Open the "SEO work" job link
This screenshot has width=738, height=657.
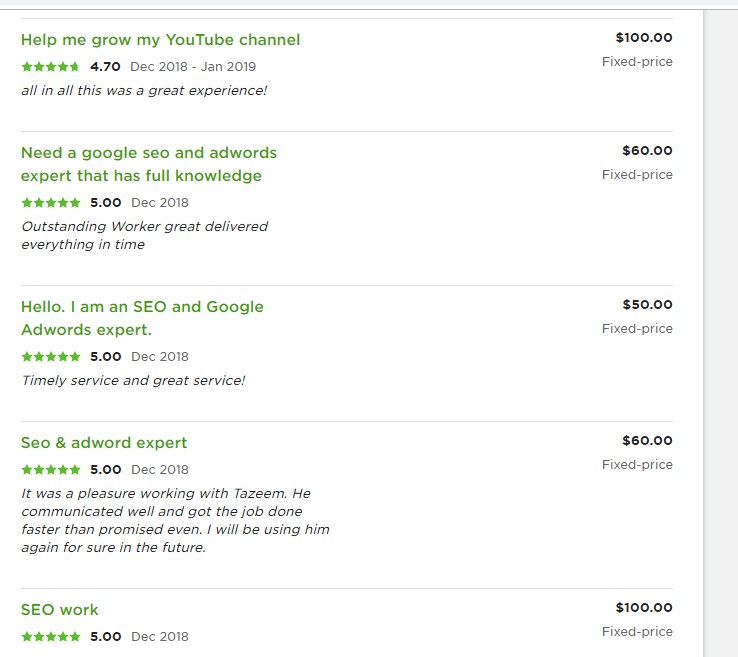pyautogui.click(x=60, y=610)
